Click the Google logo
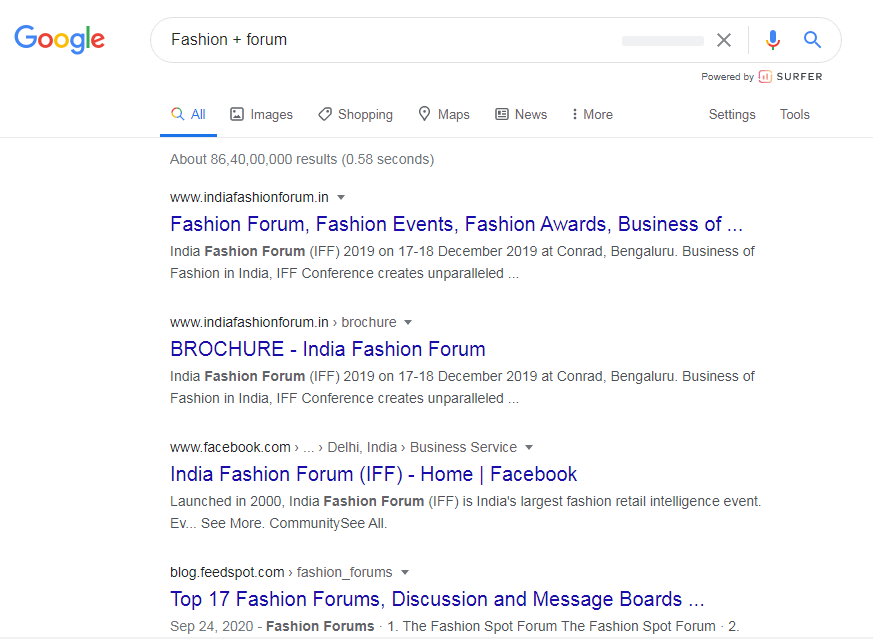The width and height of the screenshot is (873, 639). (x=60, y=39)
